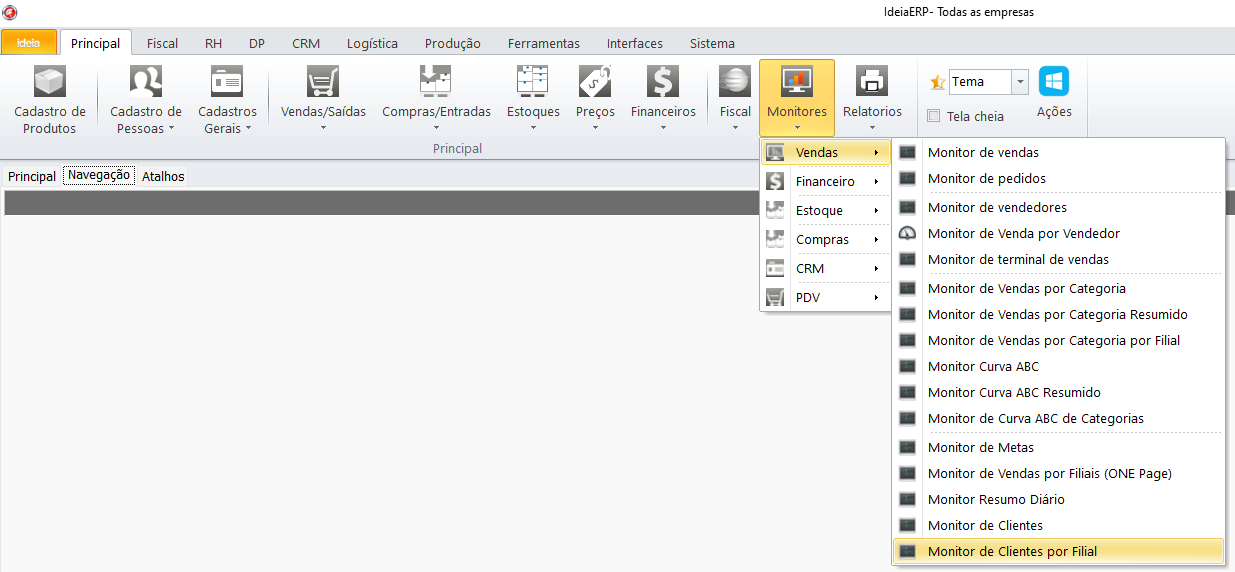Screen dimensions: 1235x572
Task: Open the Preços price tag icon
Action: (x=595, y=82)
